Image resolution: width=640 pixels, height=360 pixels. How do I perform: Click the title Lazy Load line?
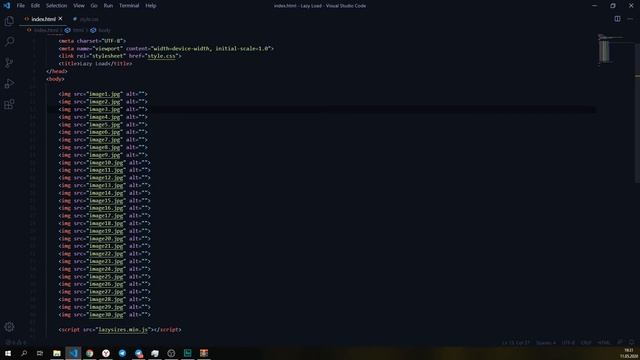(95, 64)
